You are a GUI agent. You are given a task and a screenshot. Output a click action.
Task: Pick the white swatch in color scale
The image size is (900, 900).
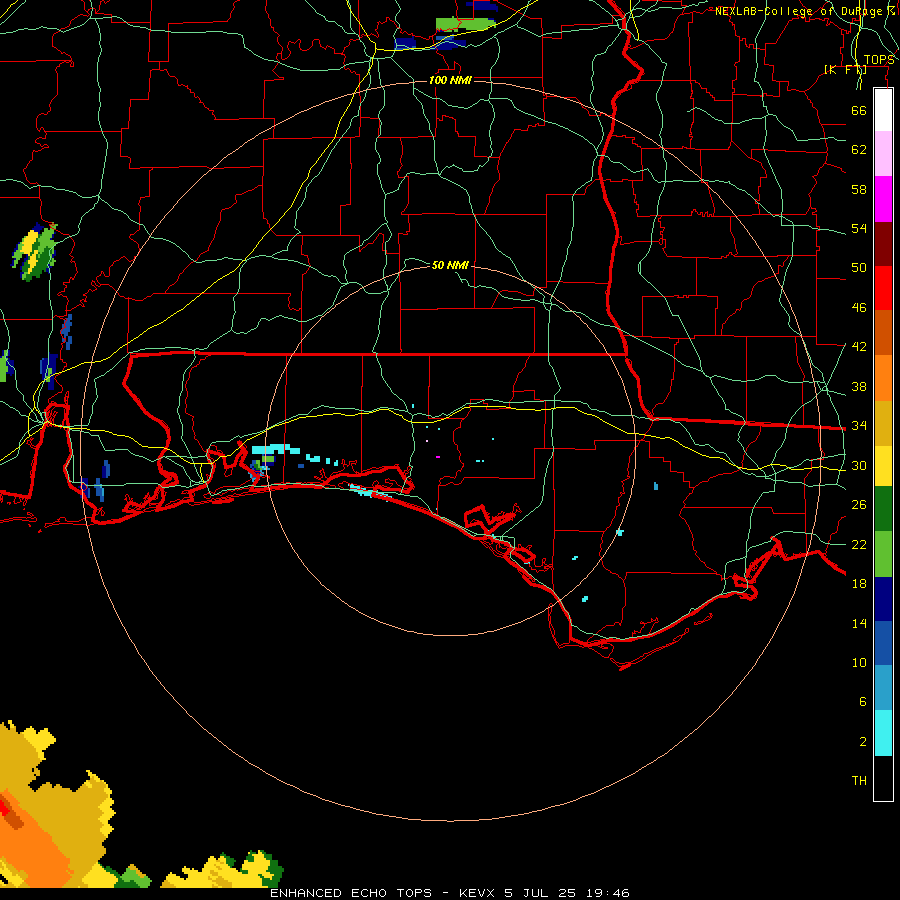click(883, 110)
